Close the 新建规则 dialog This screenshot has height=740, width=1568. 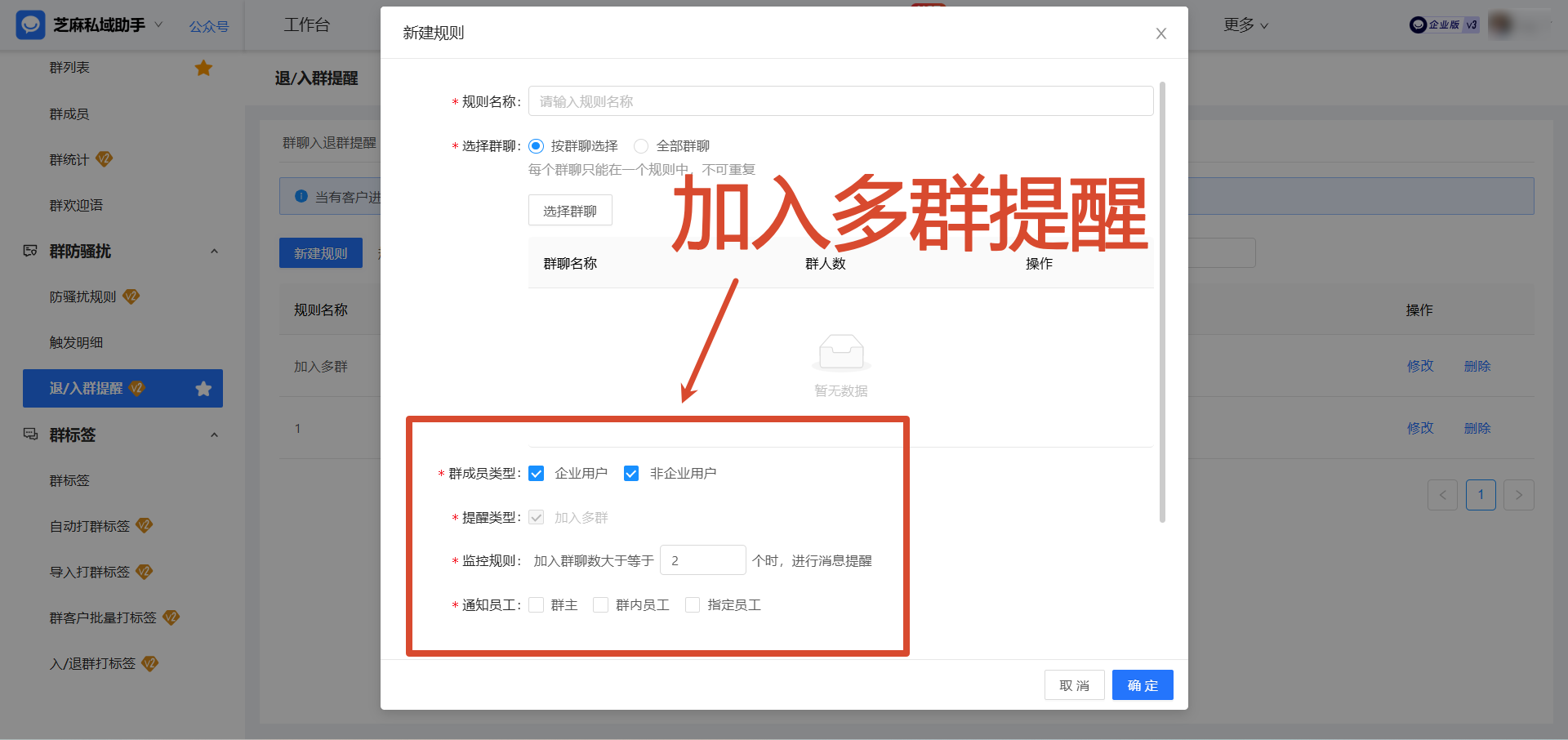pos(1160,33)
